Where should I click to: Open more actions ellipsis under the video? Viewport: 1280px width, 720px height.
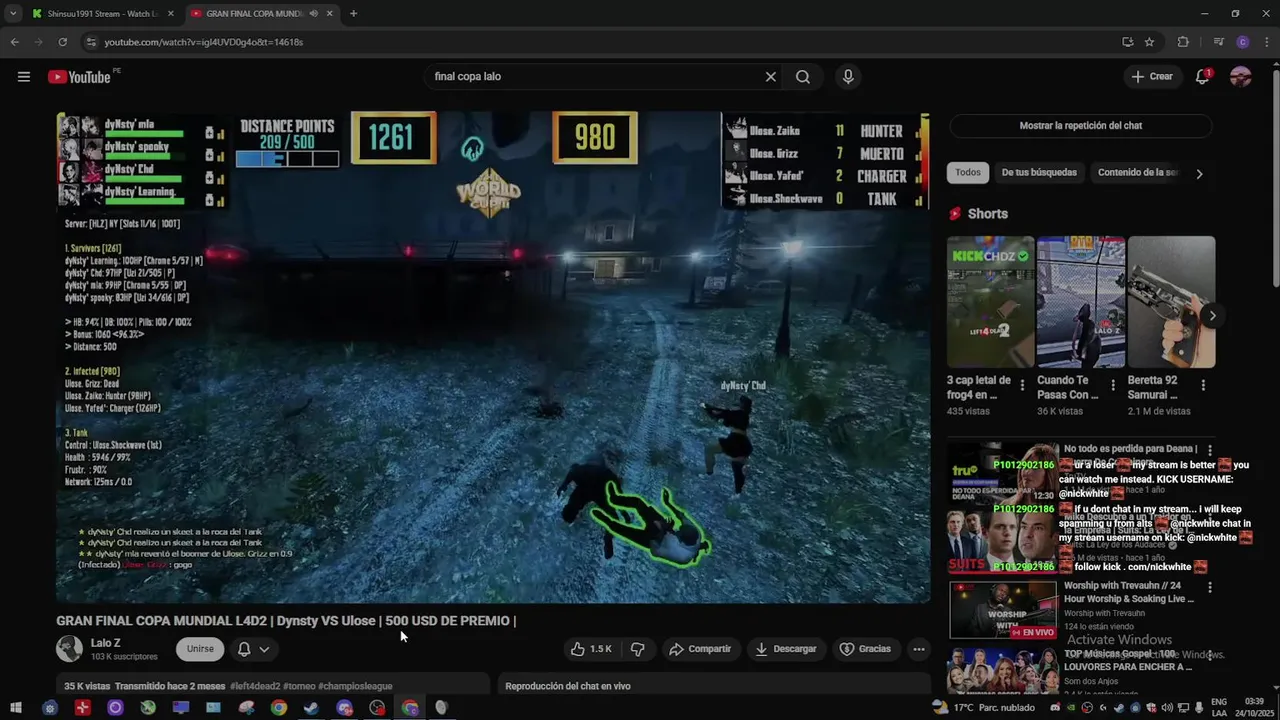tap(919, 649)
